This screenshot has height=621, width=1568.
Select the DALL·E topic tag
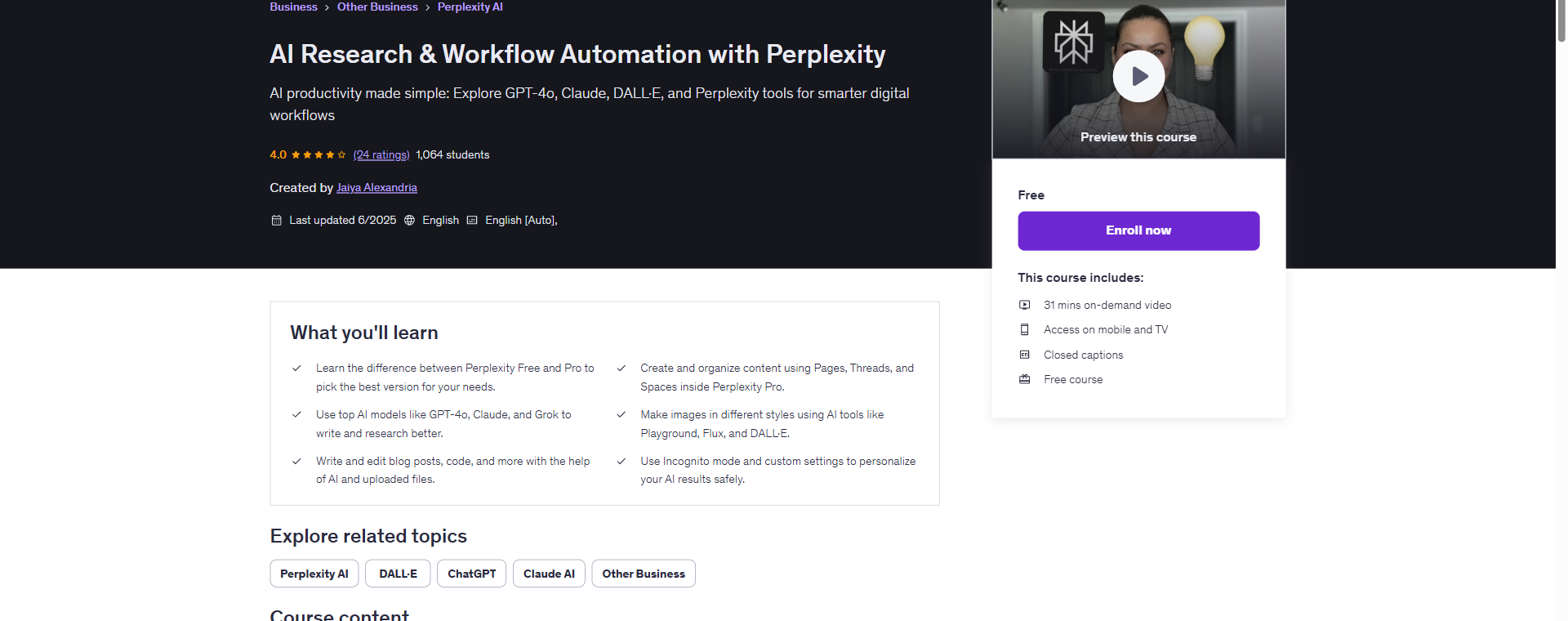coord(398,573)
